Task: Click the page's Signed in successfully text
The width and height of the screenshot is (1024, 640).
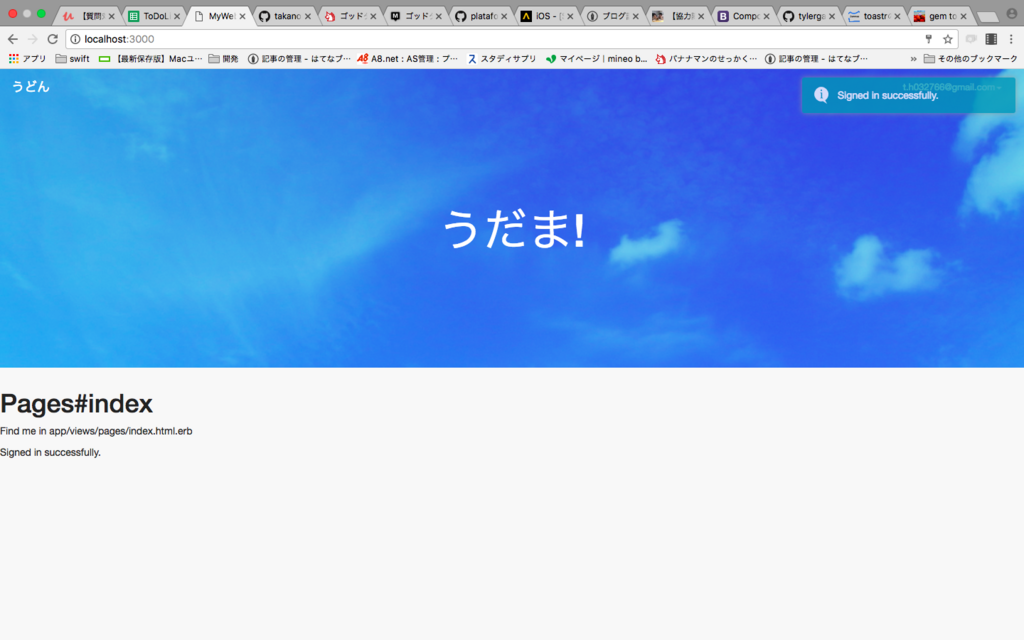Action: tap(50, 453)
